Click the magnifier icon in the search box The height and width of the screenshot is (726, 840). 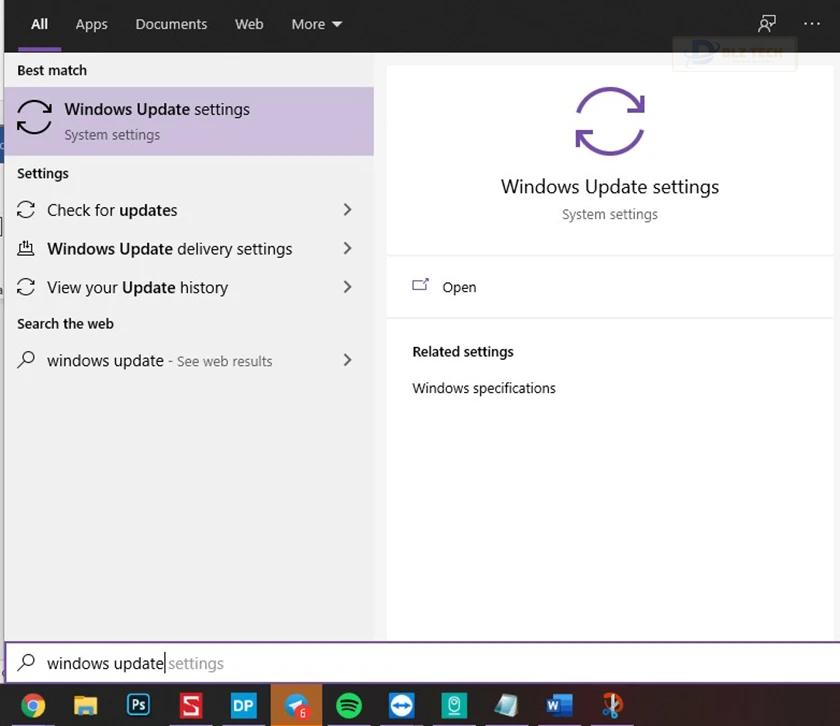point(26,663)
